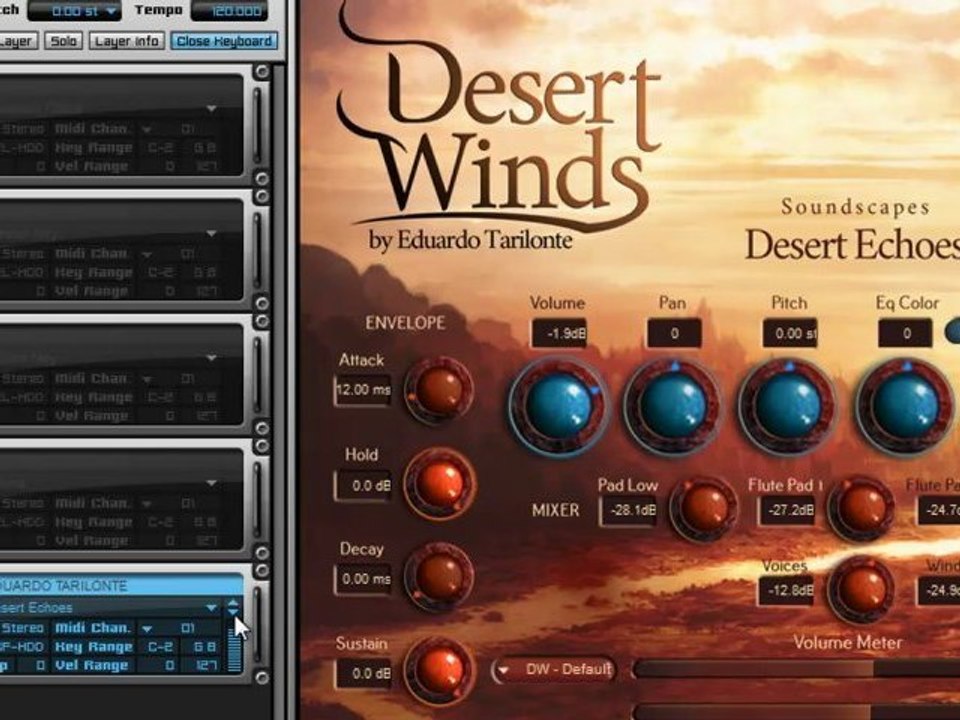Click the vertical volume slider of the Desert Echoes layer

click(257, 624)
